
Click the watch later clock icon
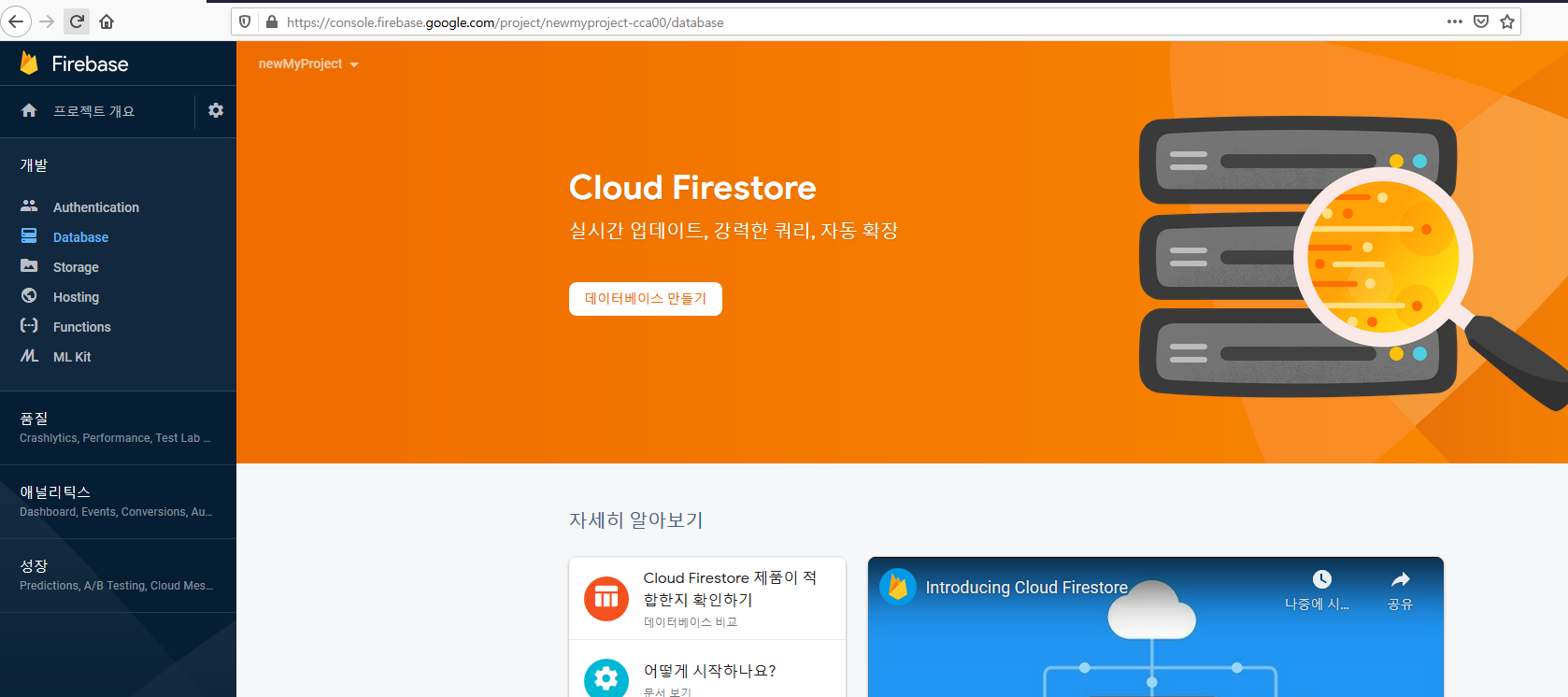(1321, 579)
